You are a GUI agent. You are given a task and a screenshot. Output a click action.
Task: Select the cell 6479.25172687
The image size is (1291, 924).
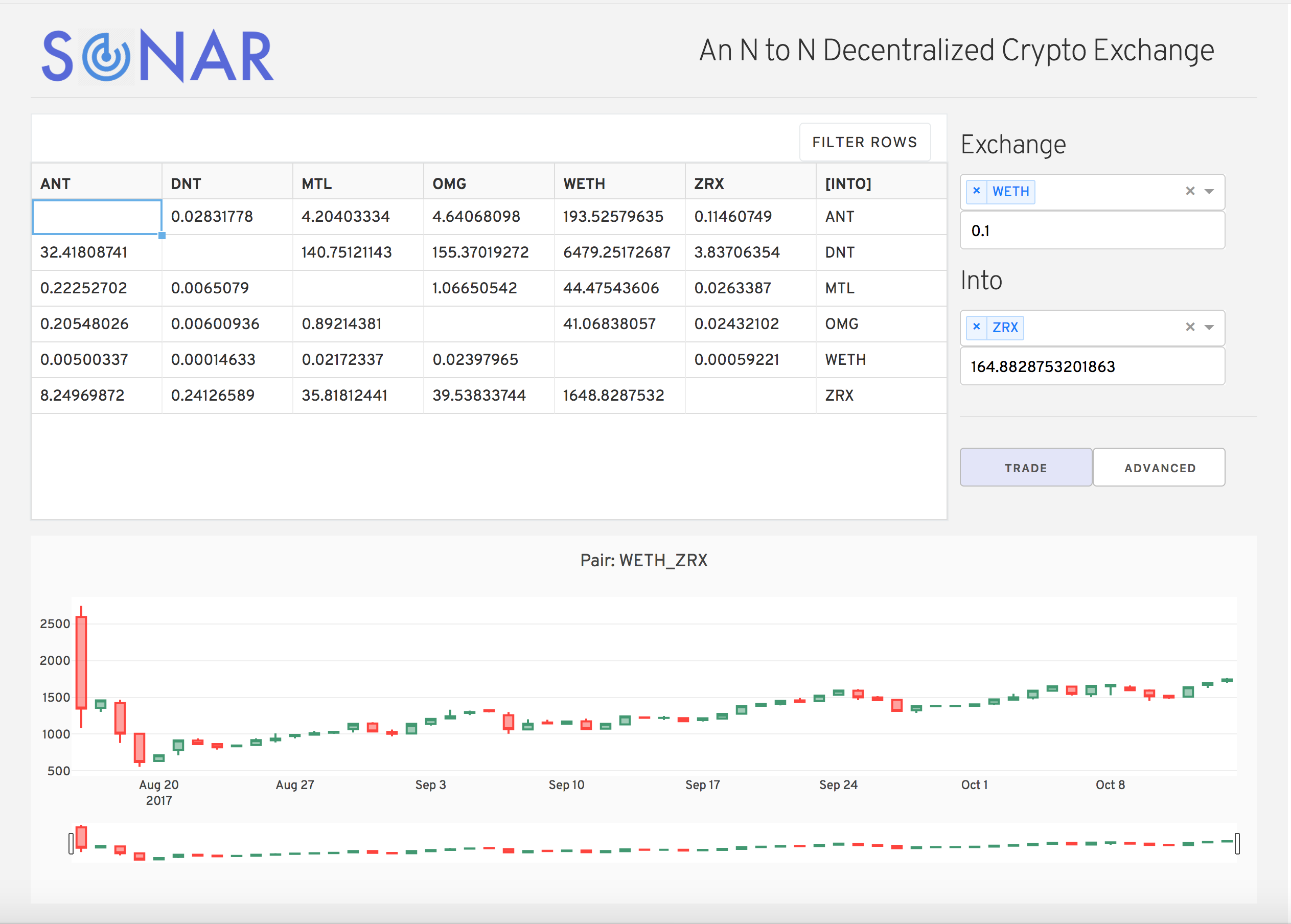(617, 252)
